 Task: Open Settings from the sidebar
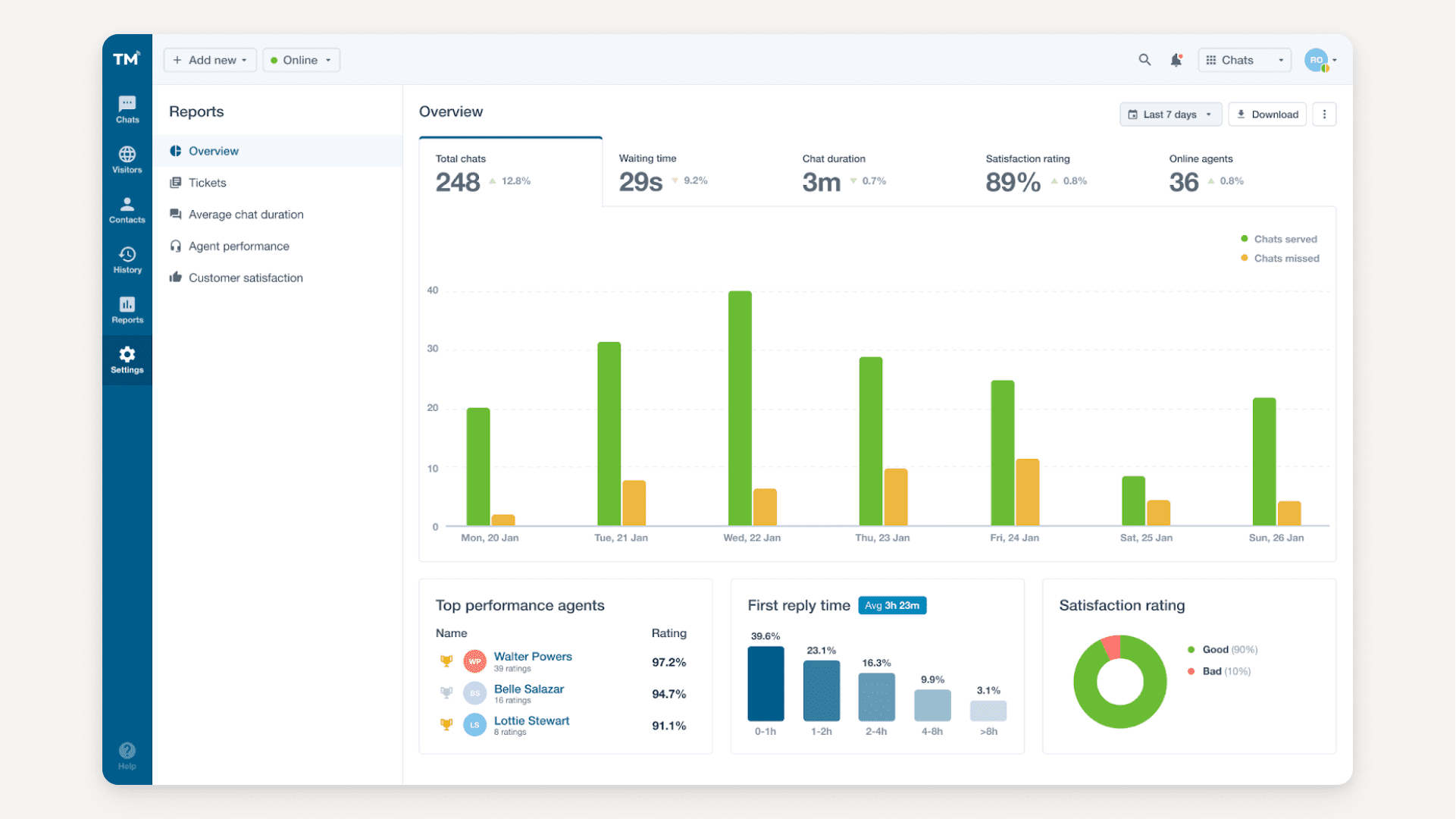127,359
